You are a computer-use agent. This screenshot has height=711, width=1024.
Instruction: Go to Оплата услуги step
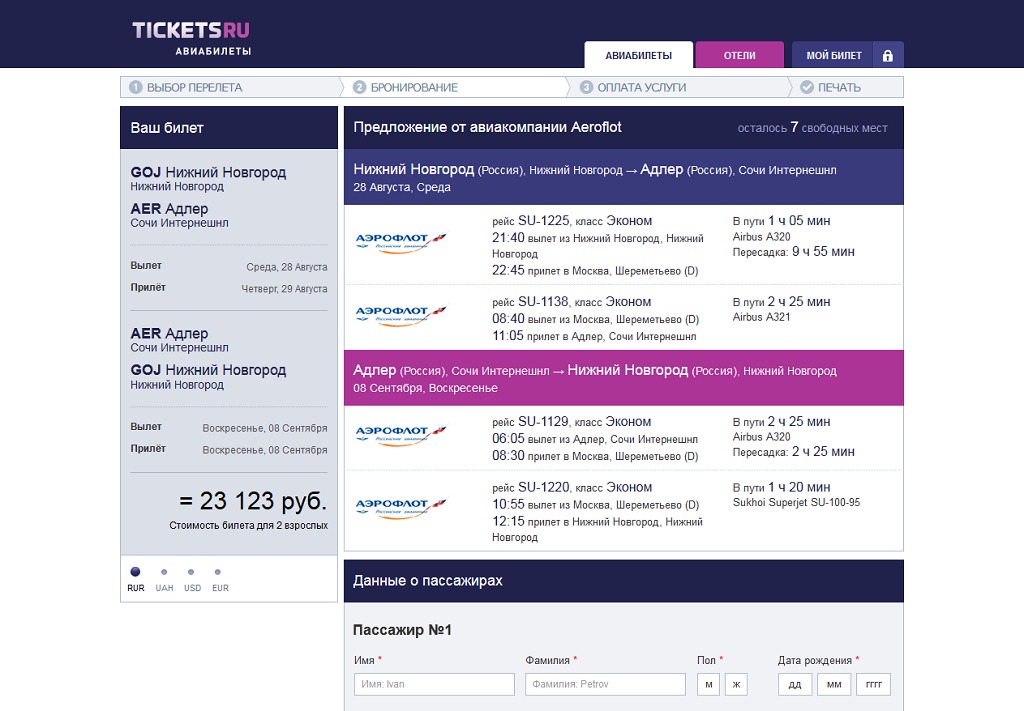(x=641, y=87)
